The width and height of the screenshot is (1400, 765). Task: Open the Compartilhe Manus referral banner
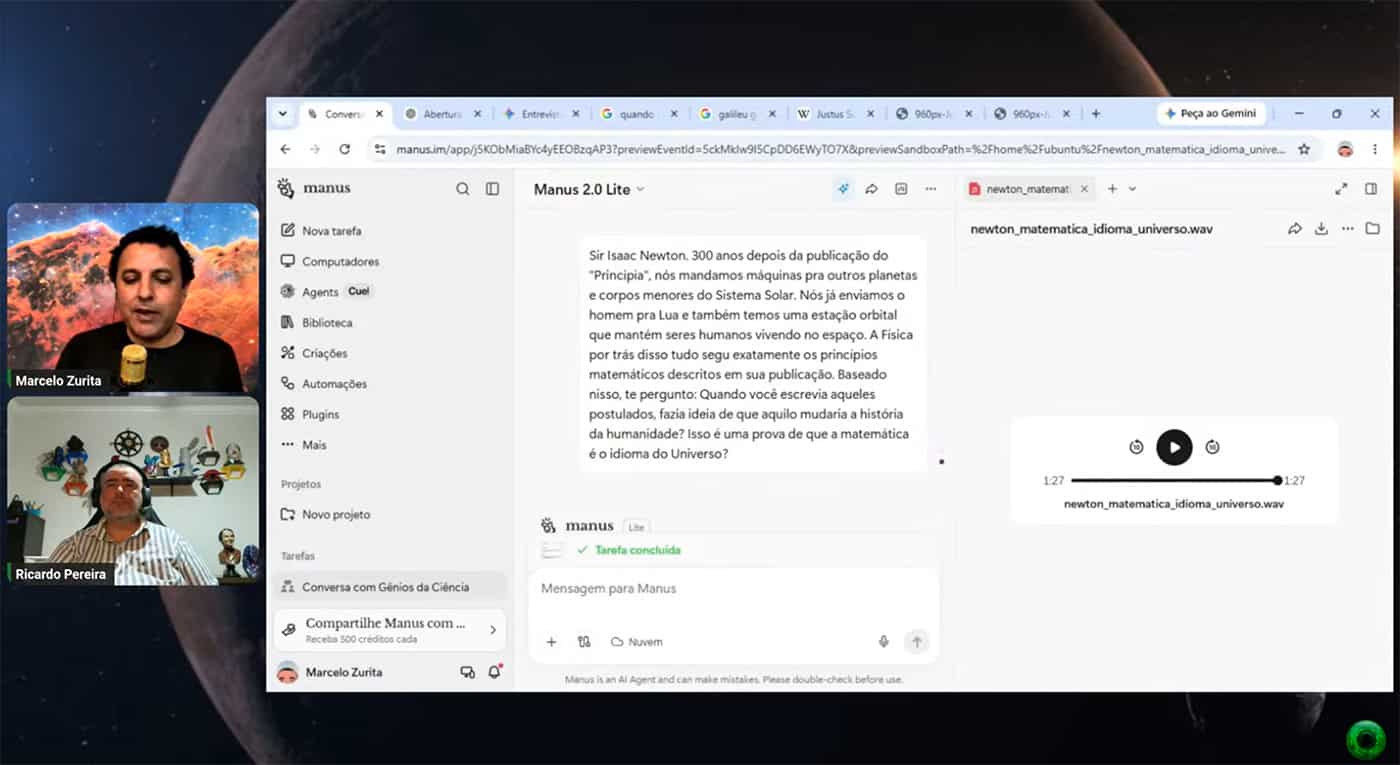click(390, 630)
